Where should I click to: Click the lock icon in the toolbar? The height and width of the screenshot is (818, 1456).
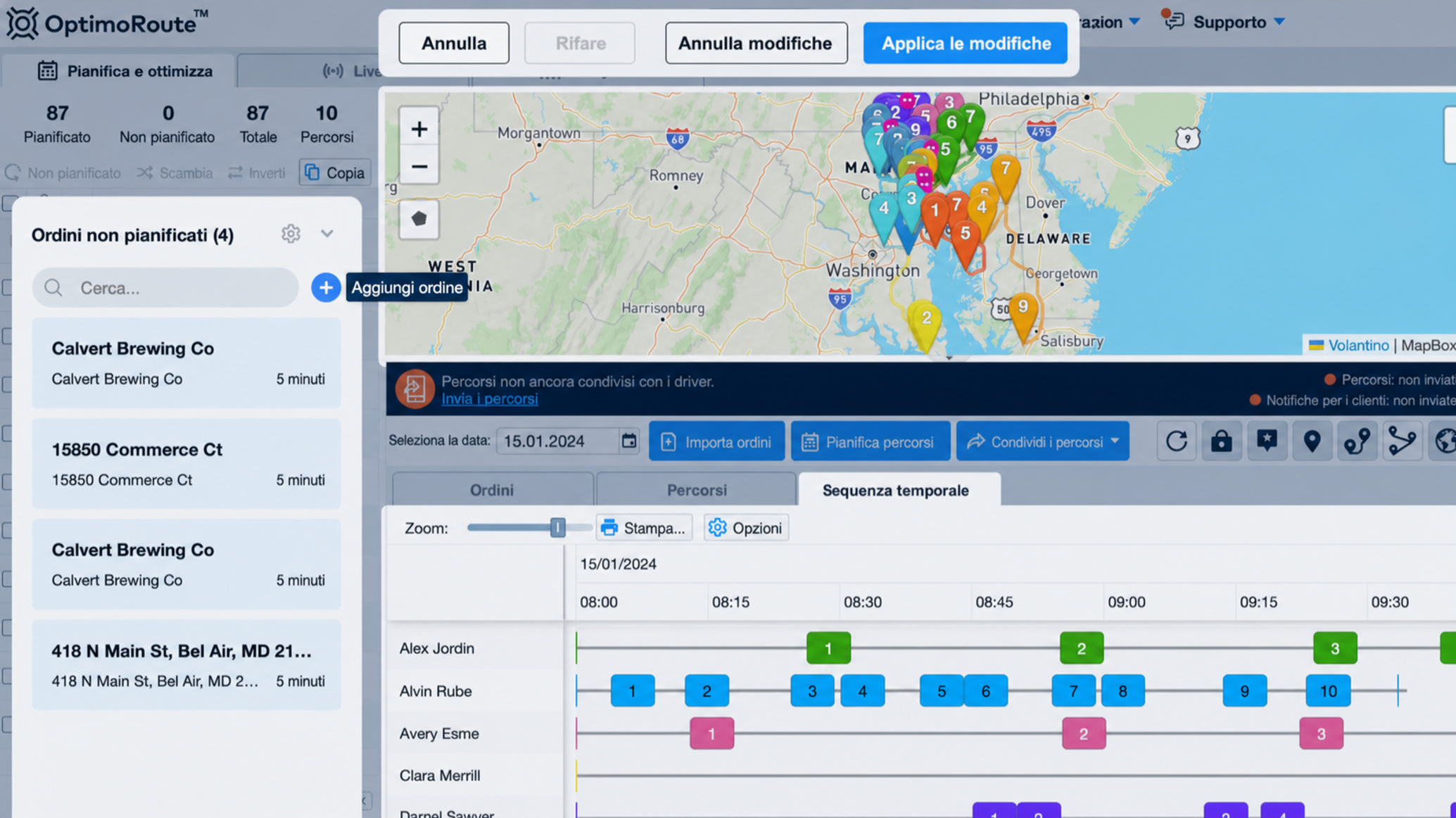[x=1222, y=441]
